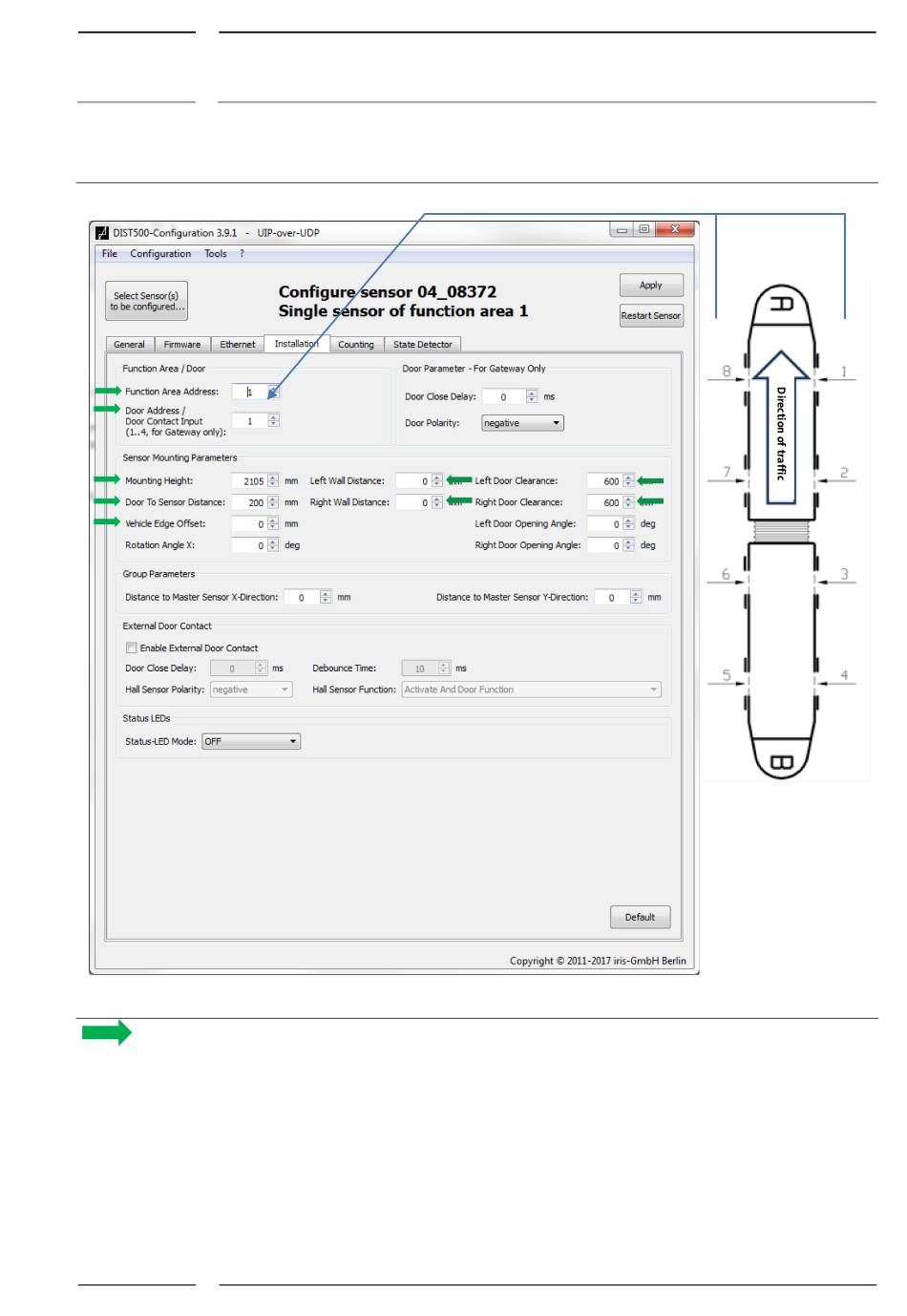Click the Default button
Viewport: 907px width, 1316px height.
pyautogui.click(x=640, y=918)
